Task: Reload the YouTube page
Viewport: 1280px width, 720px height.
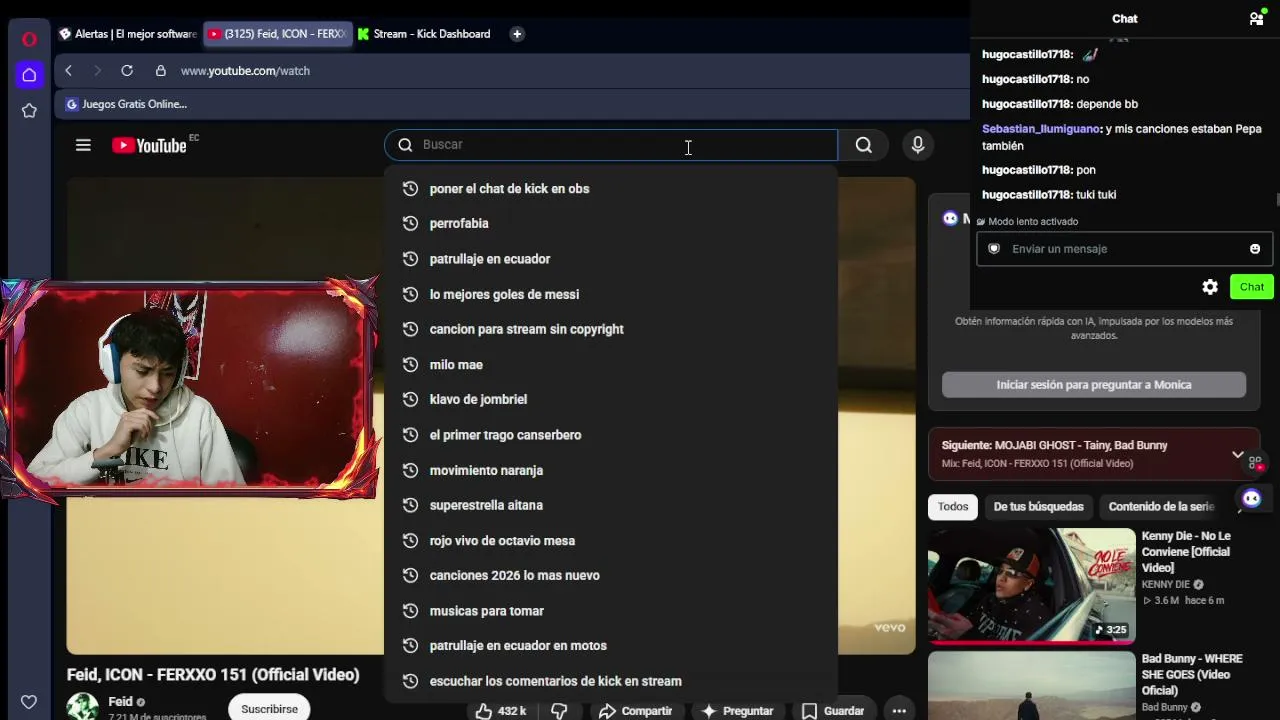Action: click(x=127, y=71)
